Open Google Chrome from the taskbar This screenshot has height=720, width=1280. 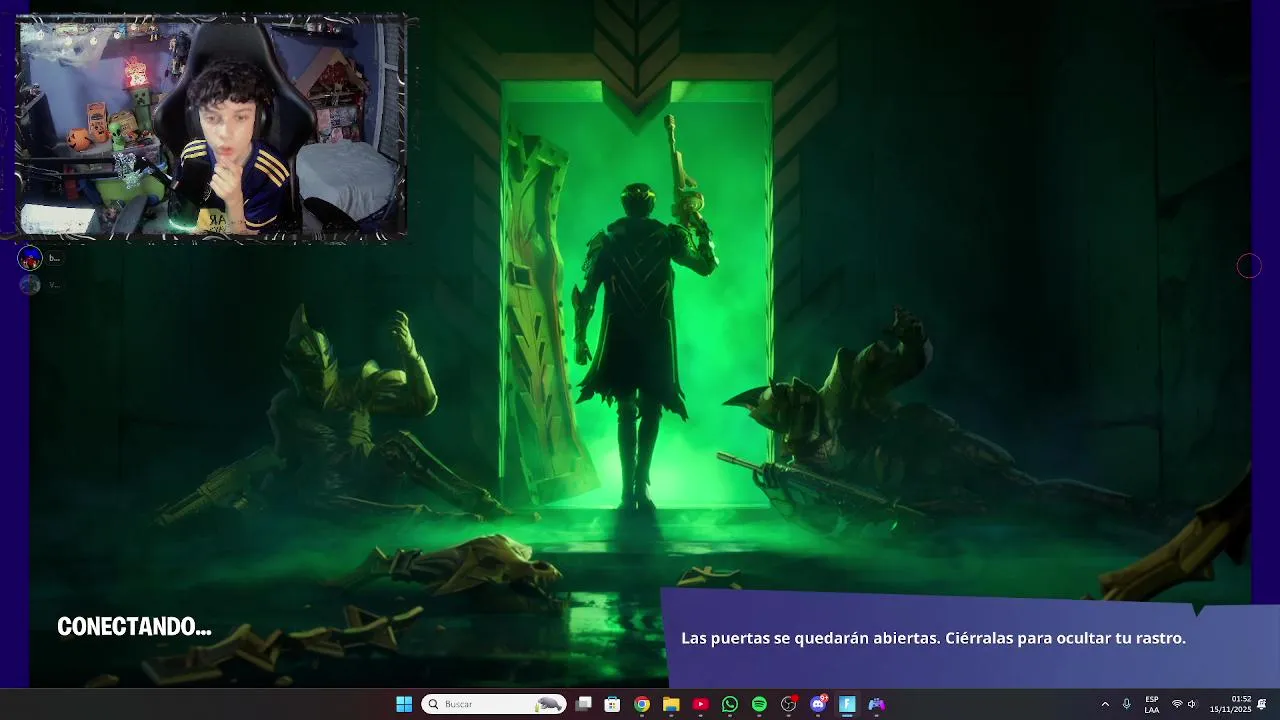pos(642,704)
